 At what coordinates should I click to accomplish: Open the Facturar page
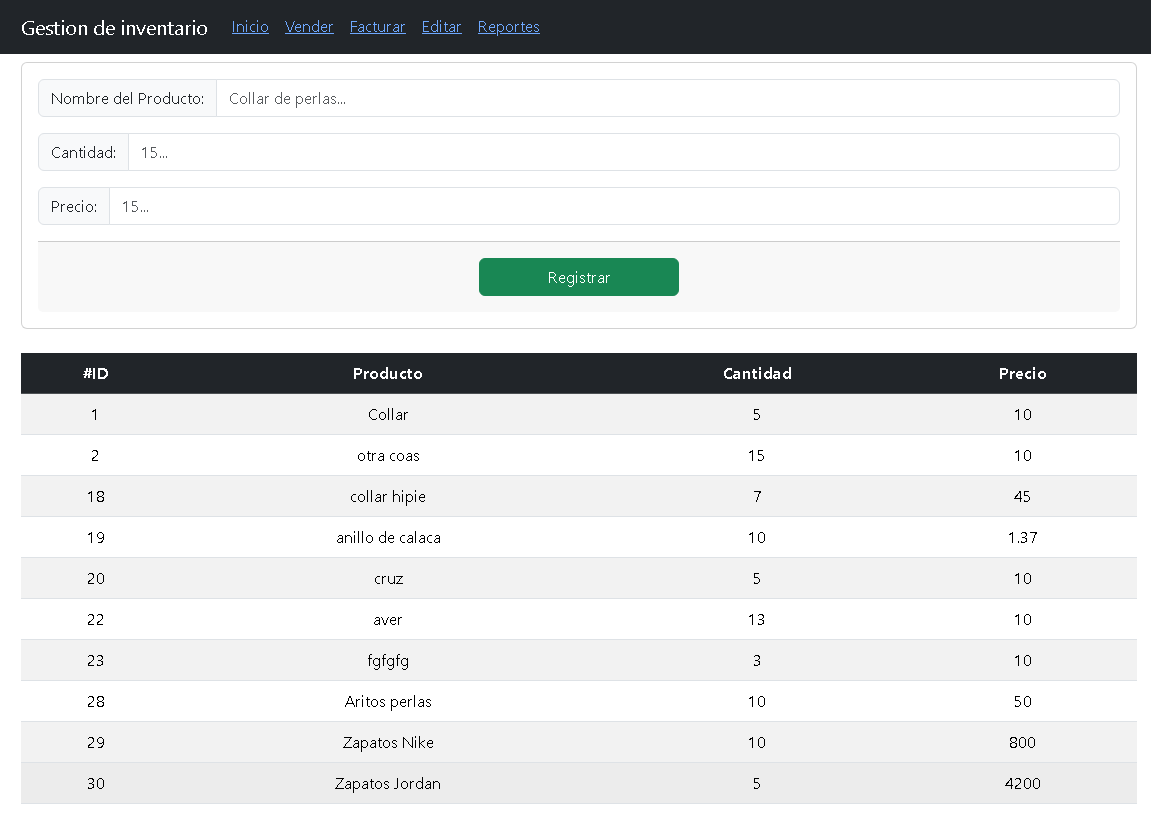click(x=377, y=27)
